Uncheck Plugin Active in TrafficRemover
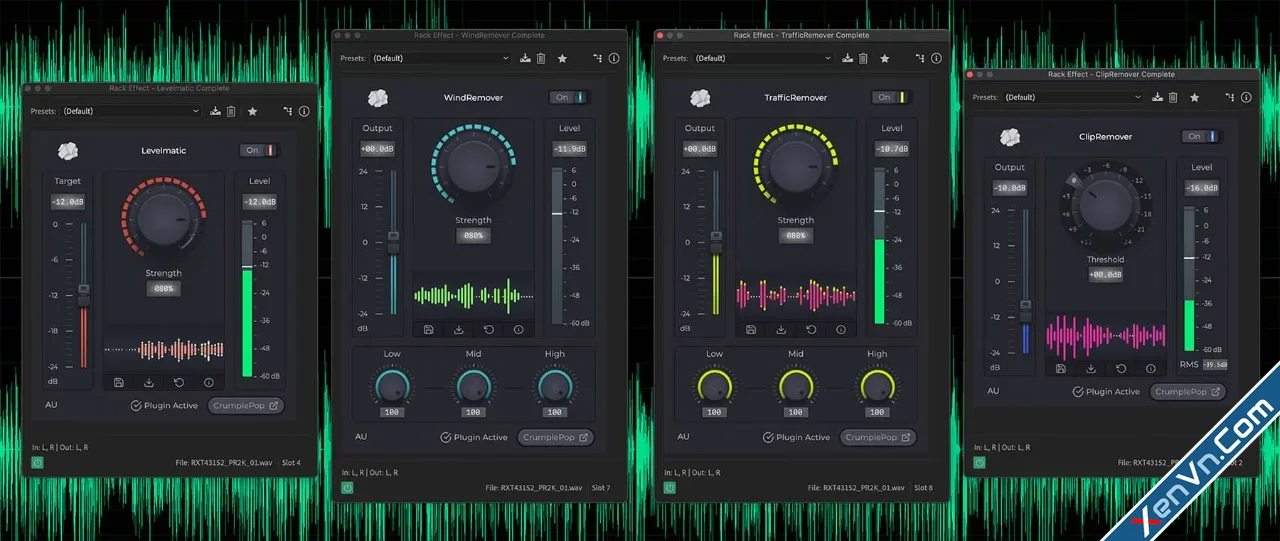Viewport: 1280px width, 541px height. point(767,437)
